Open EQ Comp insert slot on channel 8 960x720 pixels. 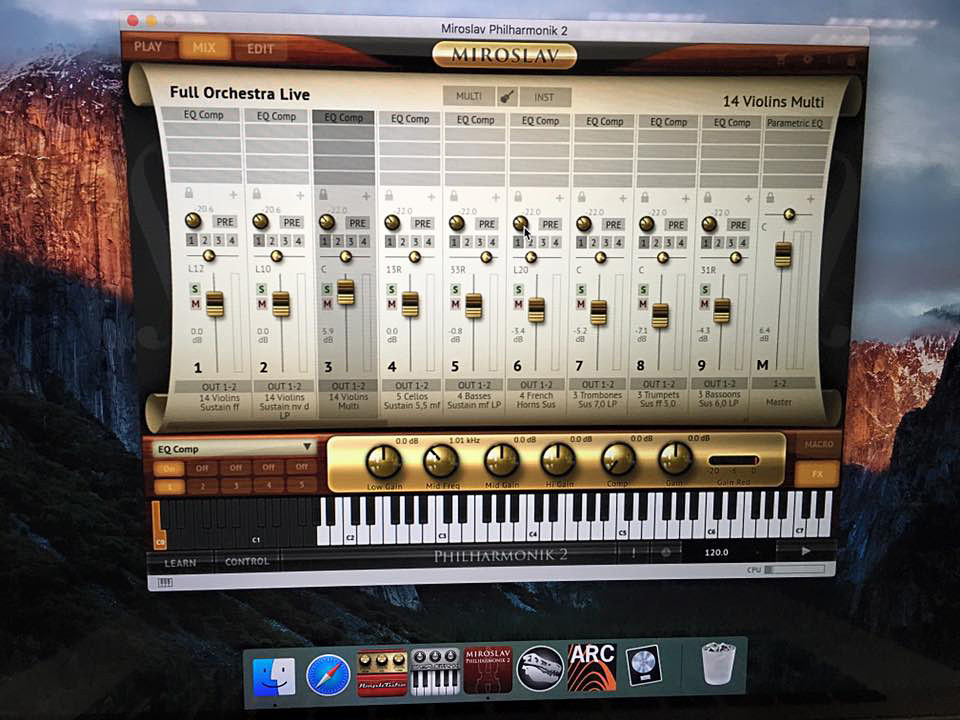668,122
